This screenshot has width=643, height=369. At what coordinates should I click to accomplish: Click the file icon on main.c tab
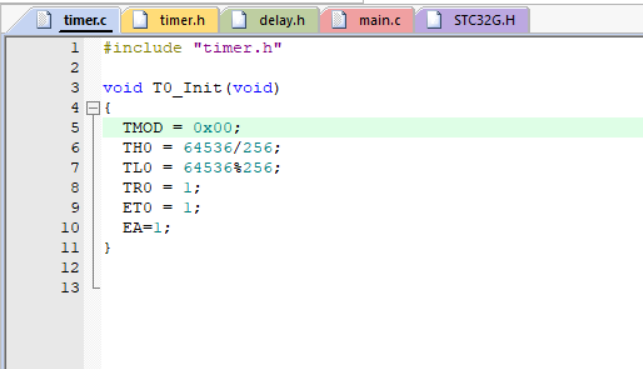[339, 20]
